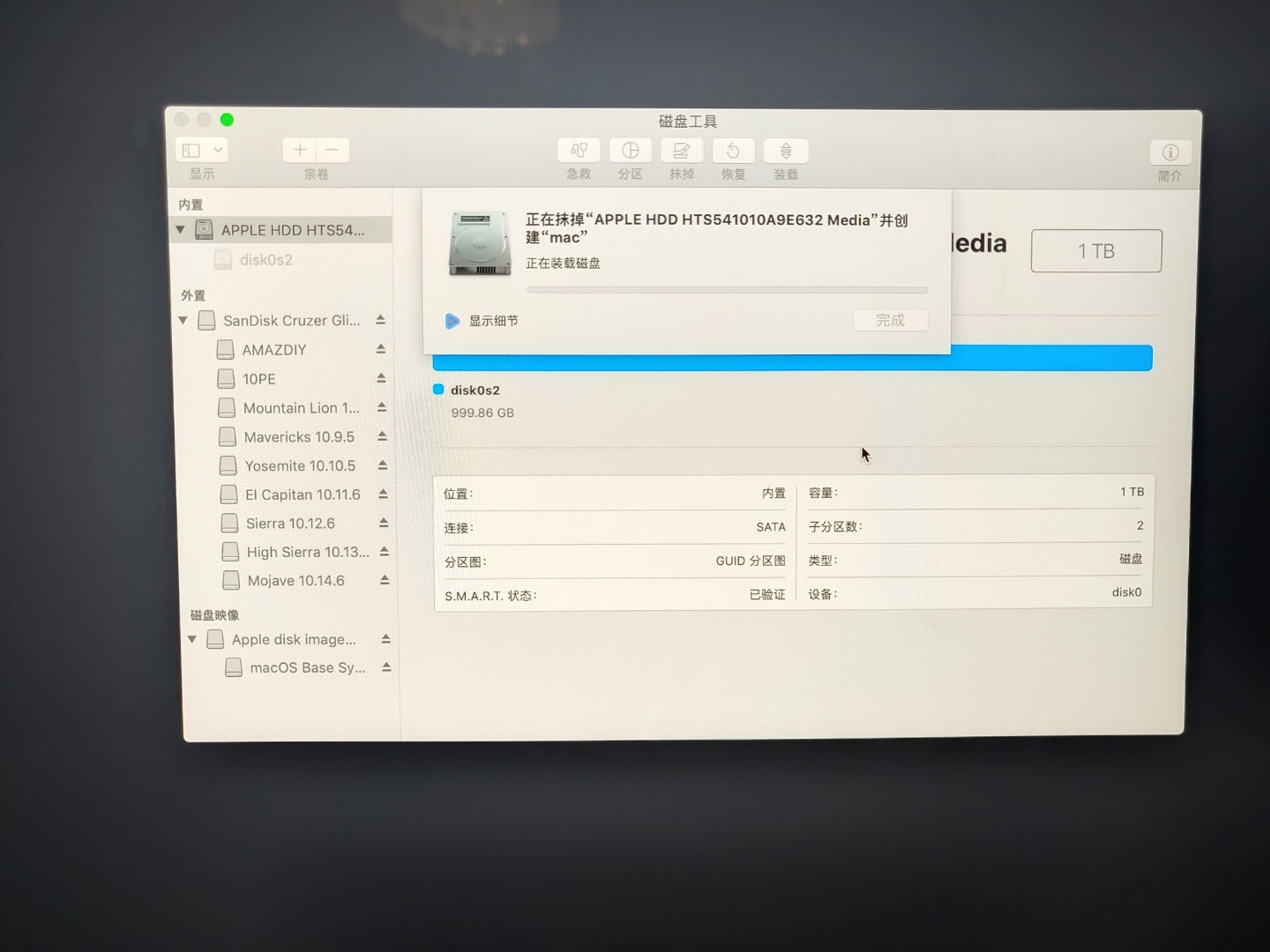
Task: Click the 1 TB capacity box
Action: (1096, 251)
